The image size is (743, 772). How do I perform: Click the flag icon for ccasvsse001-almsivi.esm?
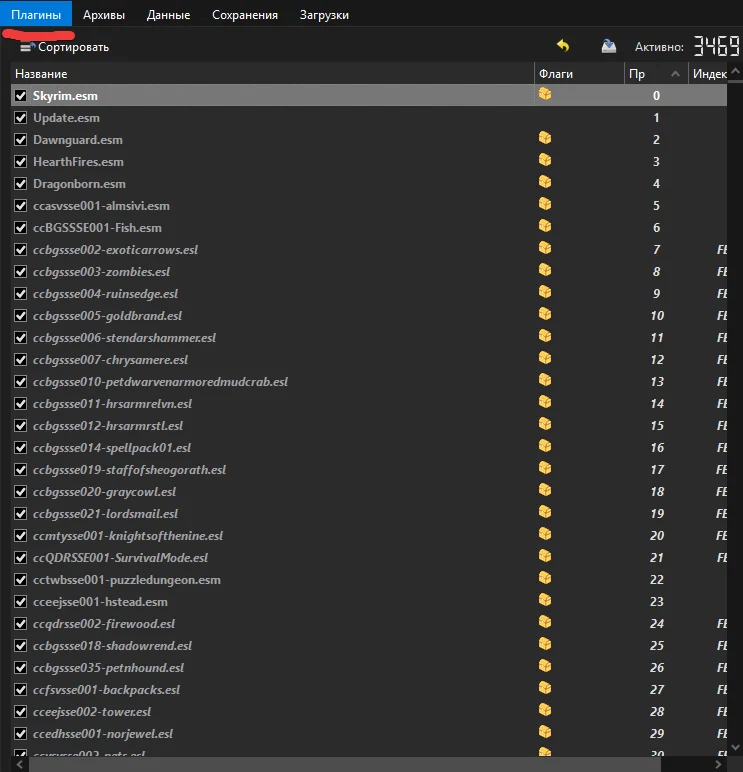545,204
